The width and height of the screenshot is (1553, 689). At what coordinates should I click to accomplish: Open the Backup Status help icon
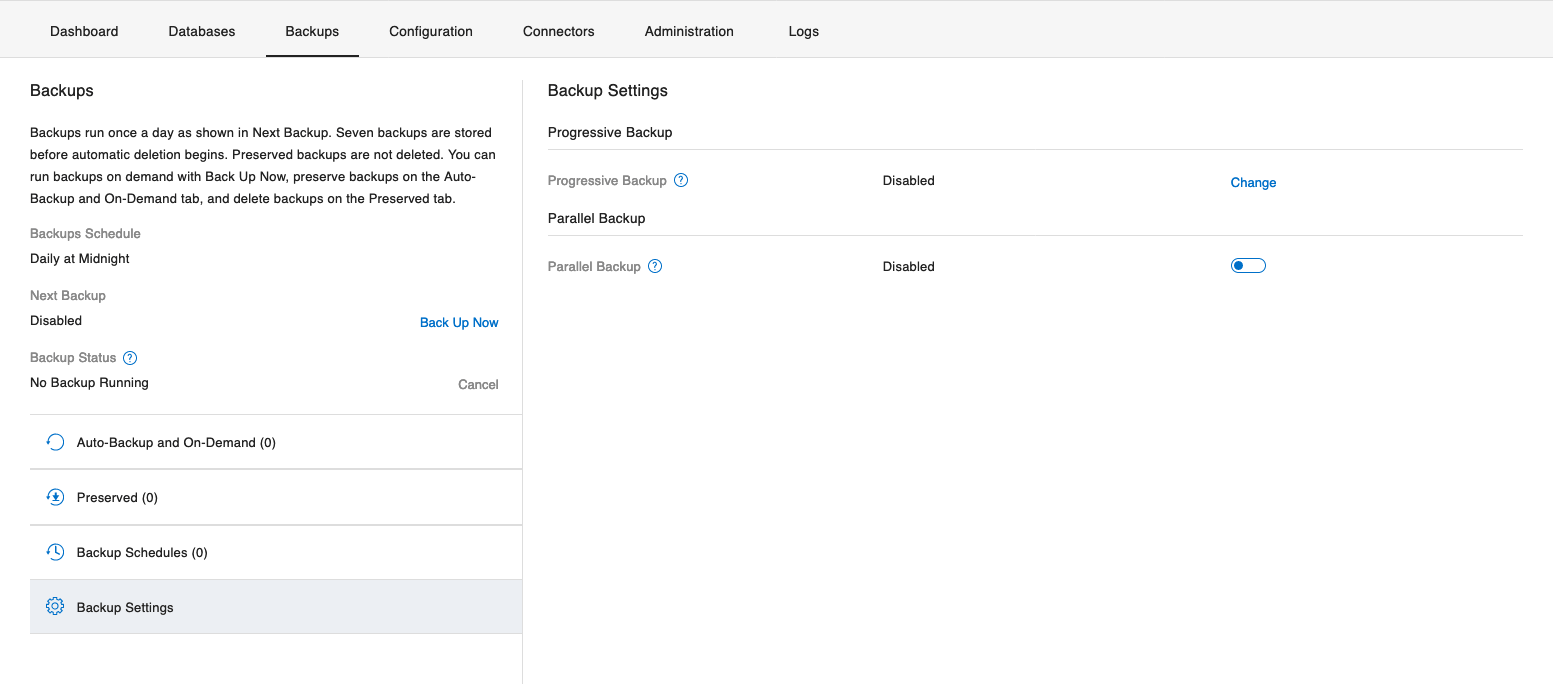(x=129, y=358)
